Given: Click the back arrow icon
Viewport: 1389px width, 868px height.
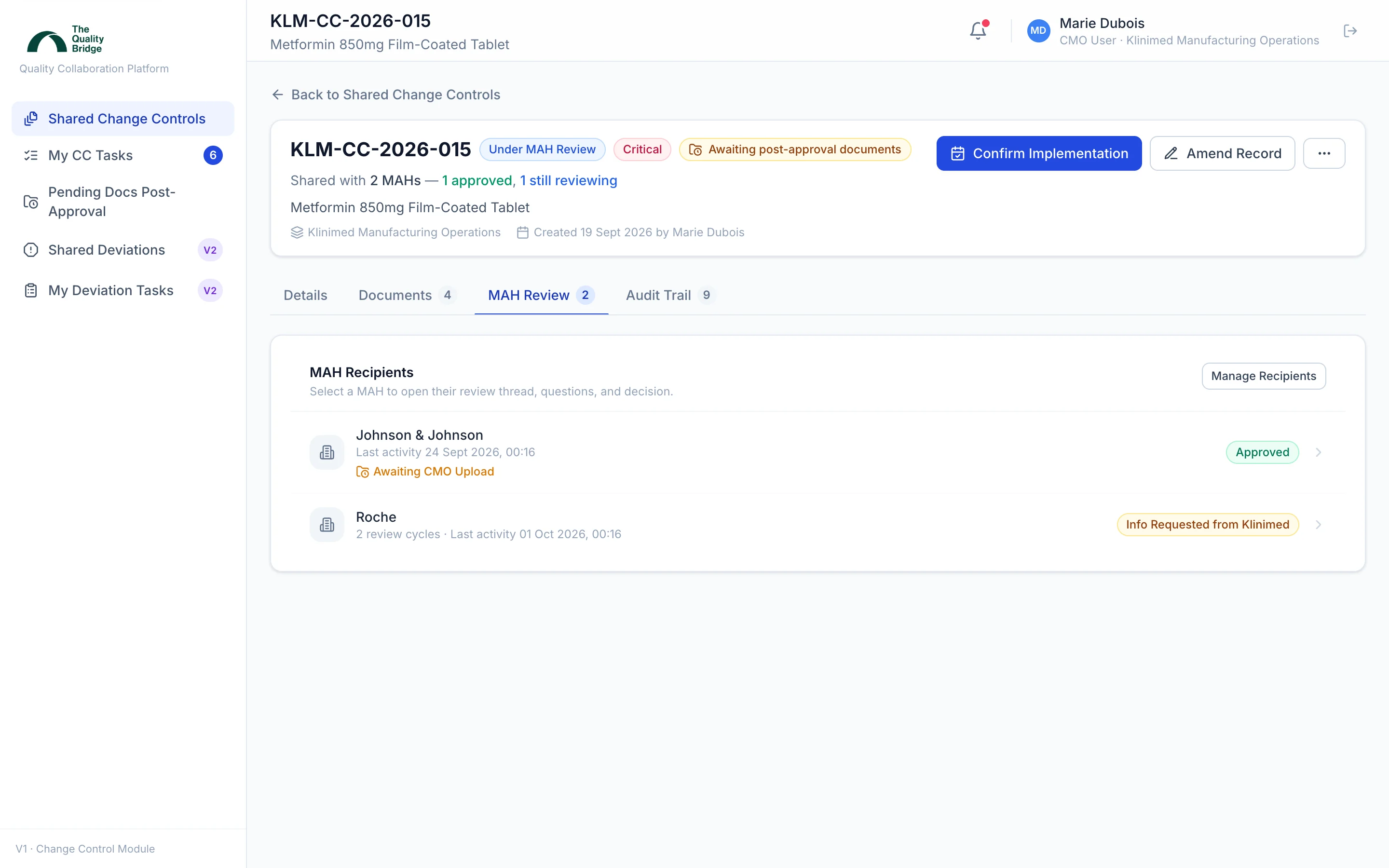Looking at the screenshot, I should point(278,95).
